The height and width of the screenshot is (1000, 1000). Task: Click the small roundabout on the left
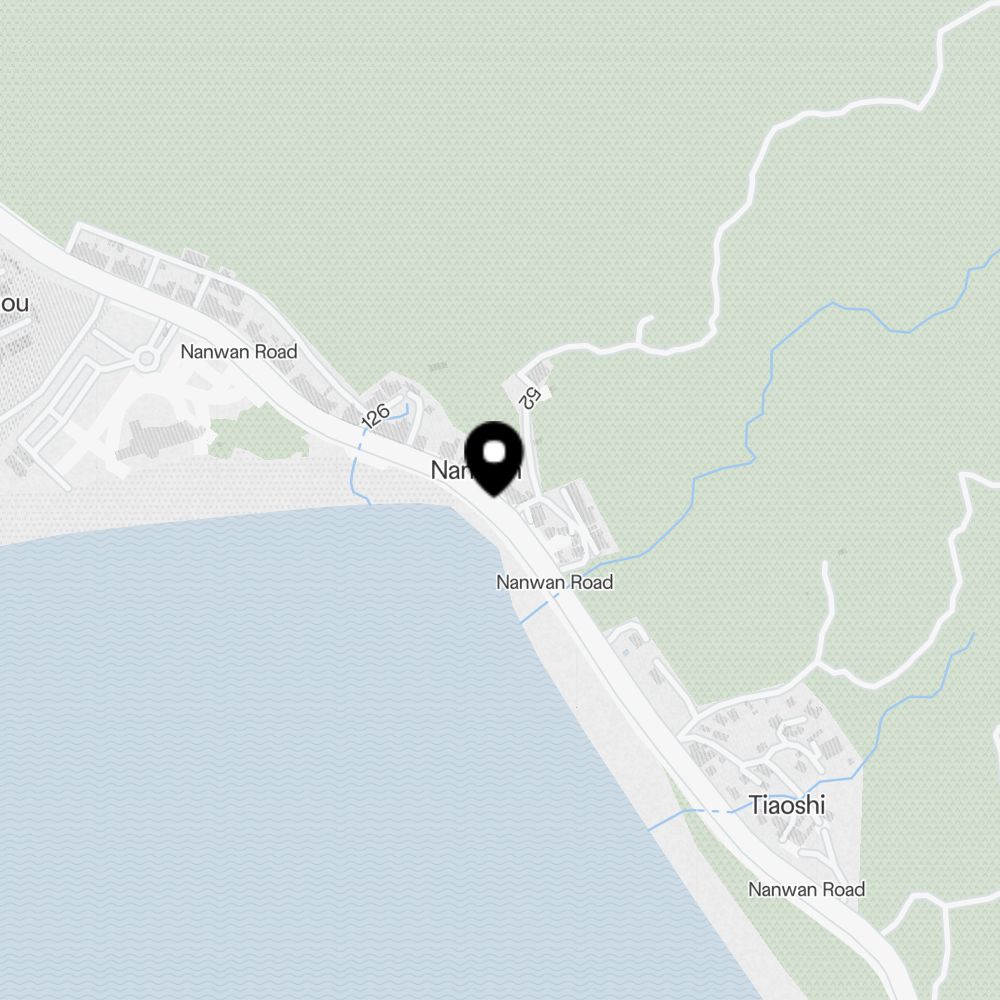tap(147, 359)
